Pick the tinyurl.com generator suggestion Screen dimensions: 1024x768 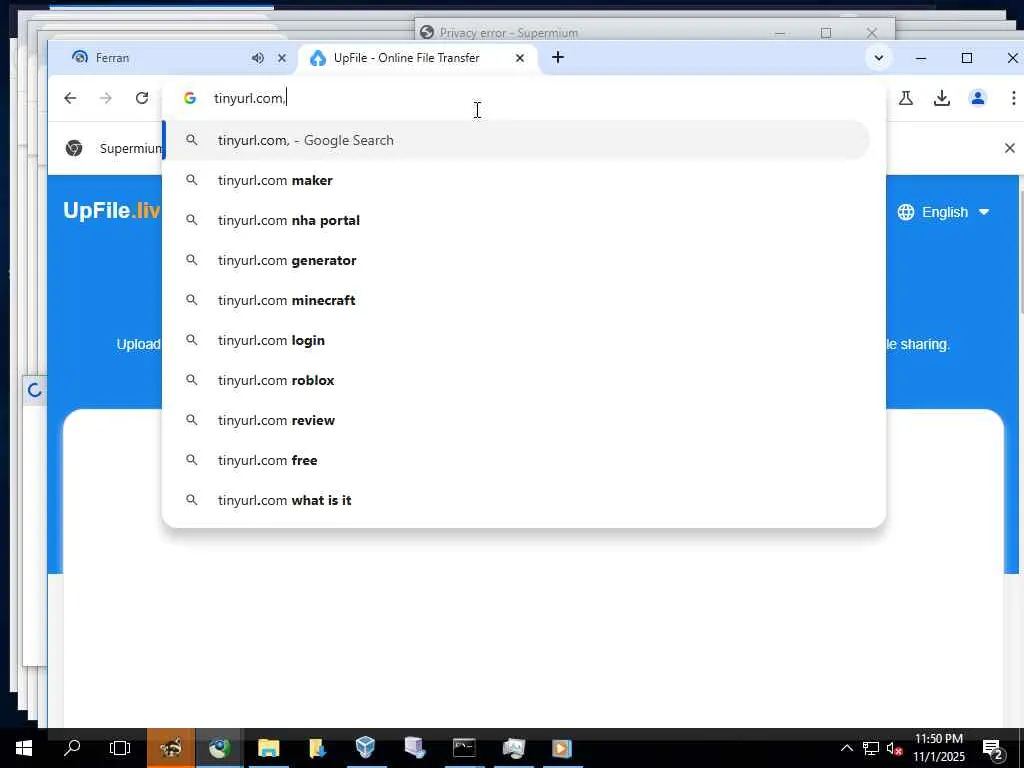point(516,260)
